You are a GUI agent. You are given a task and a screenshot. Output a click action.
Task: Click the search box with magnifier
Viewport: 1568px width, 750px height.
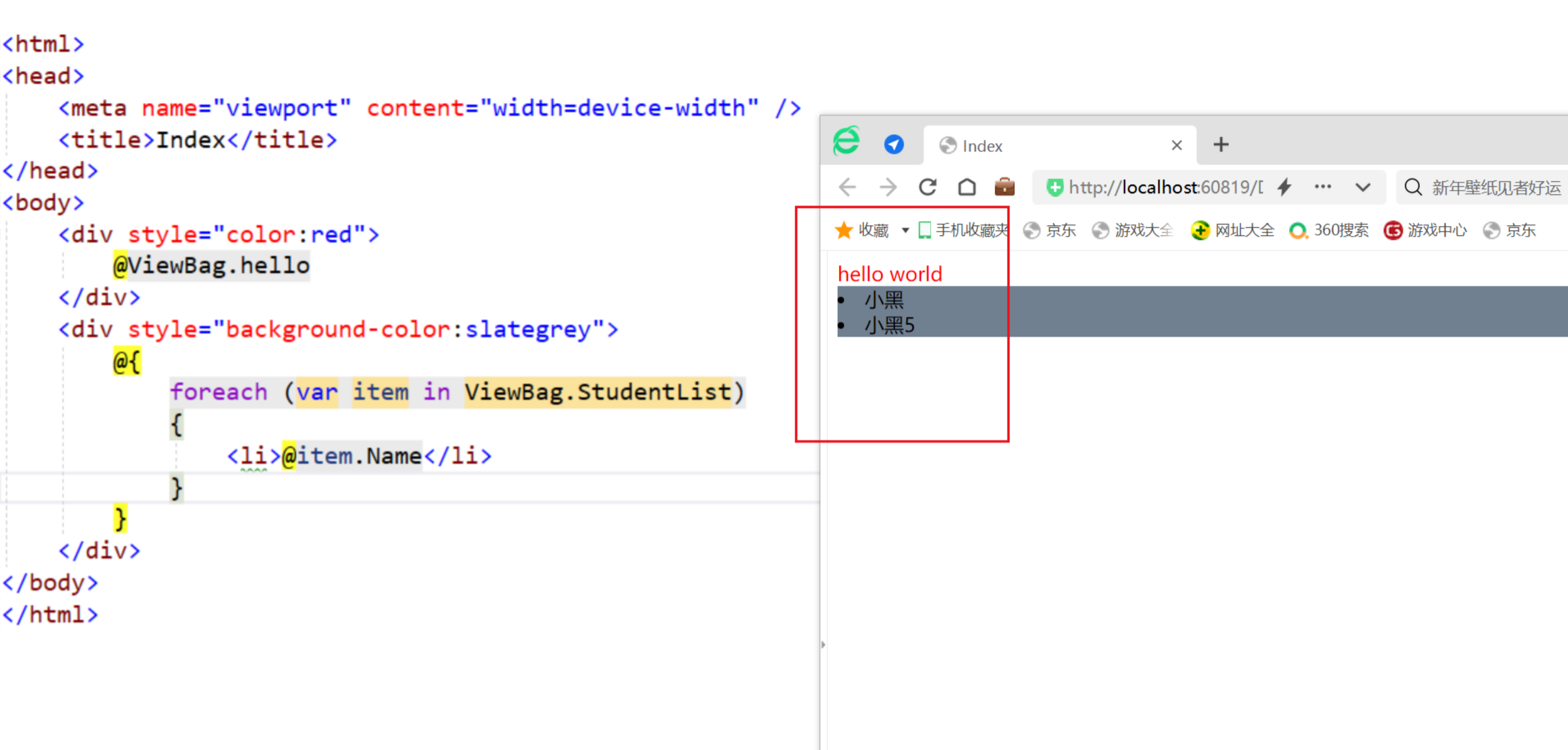coord(1482,187)
